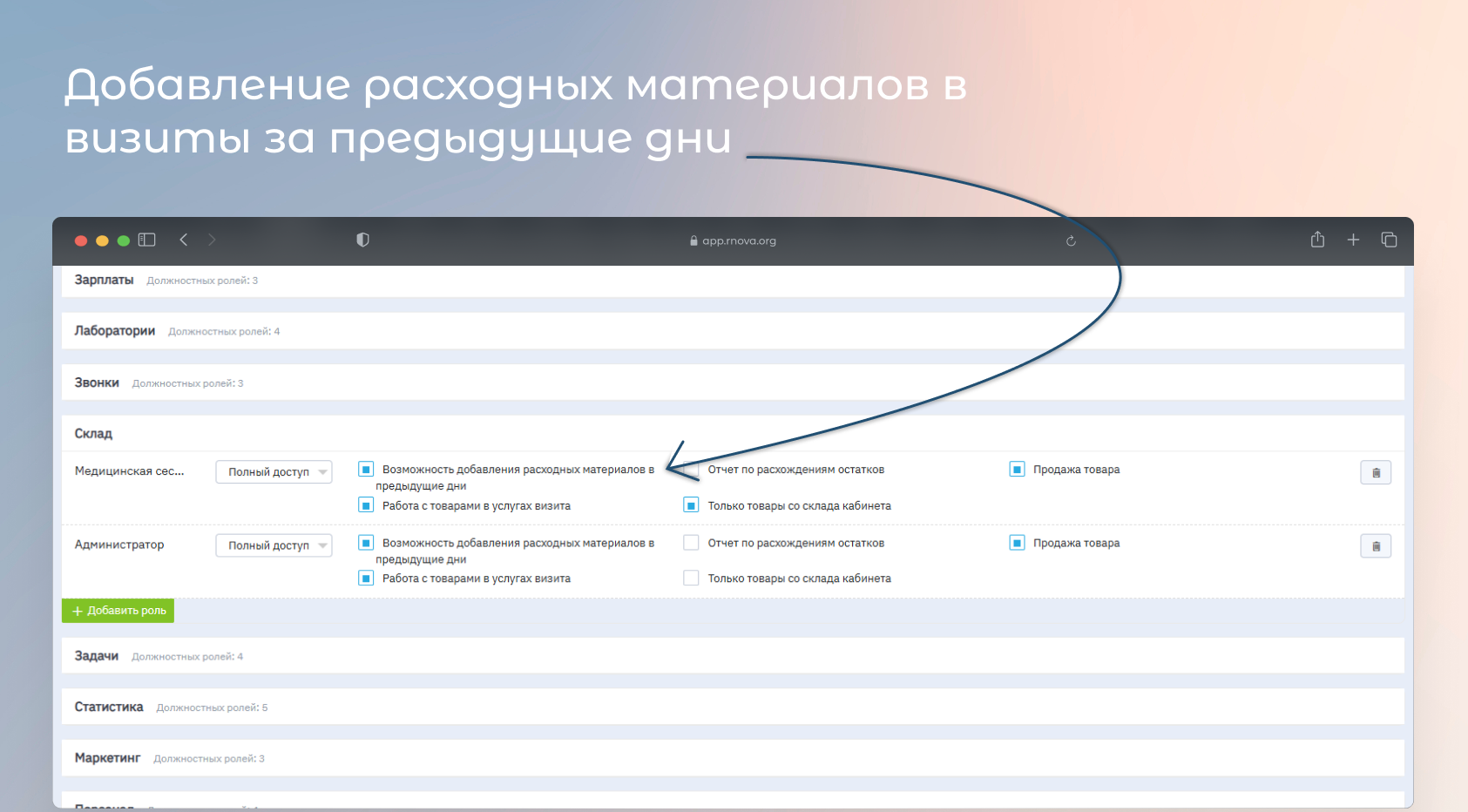1468x812 pixels.
Task: Open the Полный доступ dropdown for Медицинская сестра
Action: click(x=274, y=472)
